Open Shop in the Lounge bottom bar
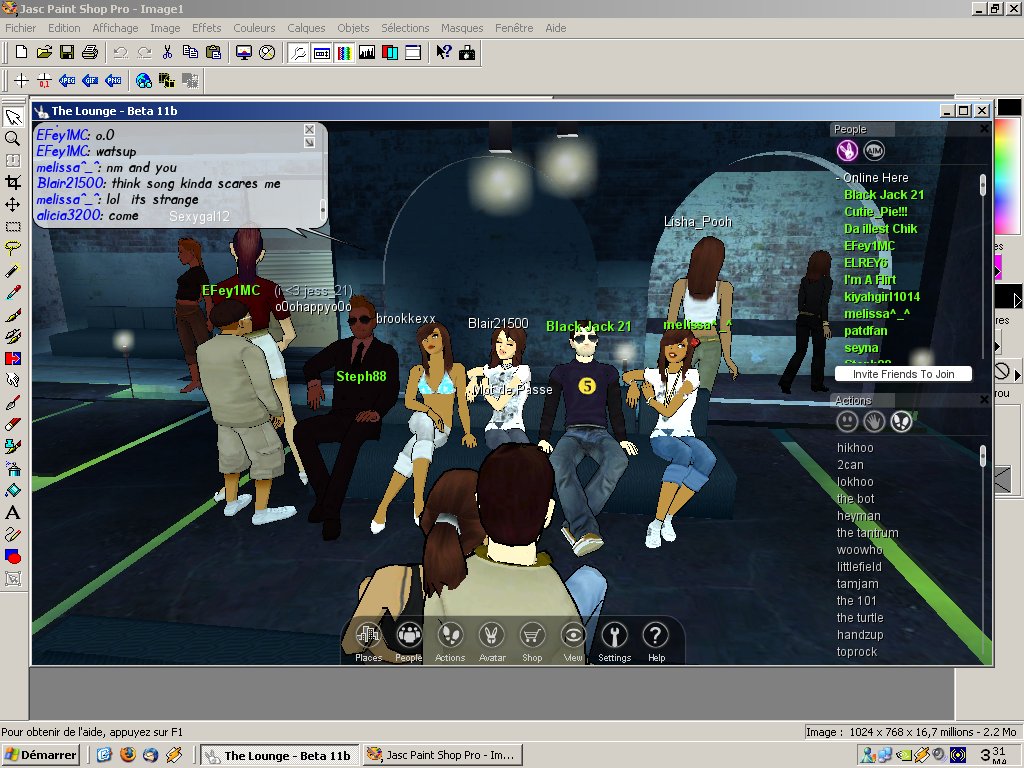The image size is (1024, 768). [532, 642]
